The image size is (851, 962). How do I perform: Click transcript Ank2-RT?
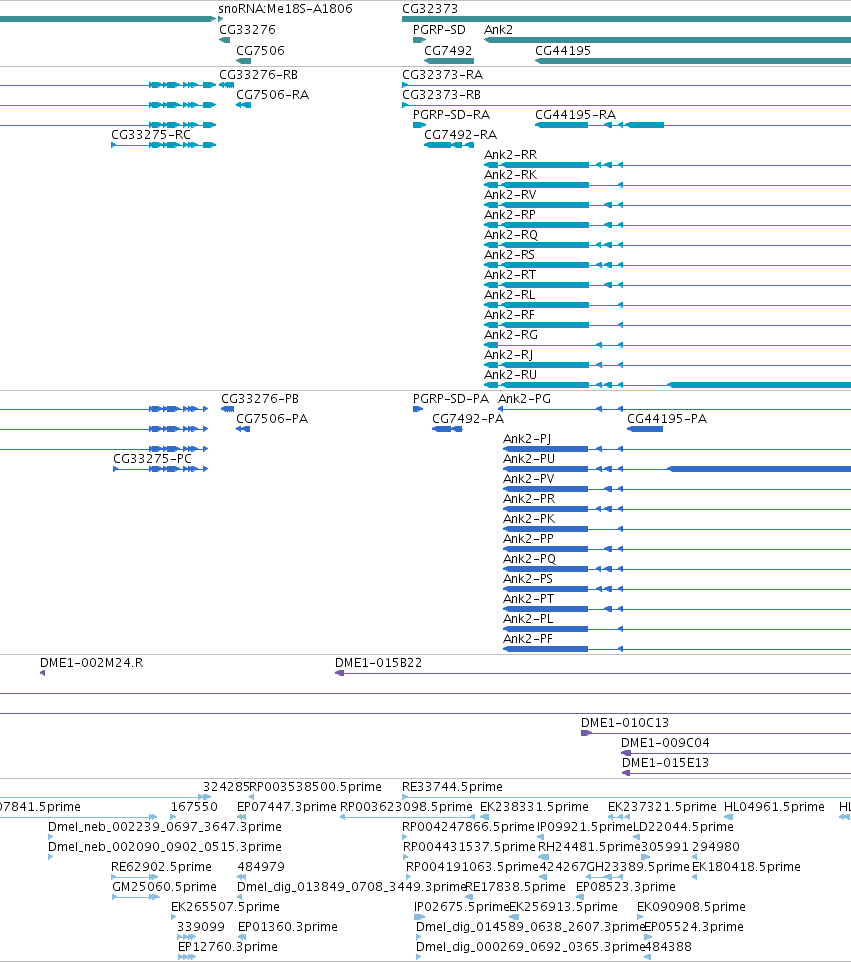[510, 274]
